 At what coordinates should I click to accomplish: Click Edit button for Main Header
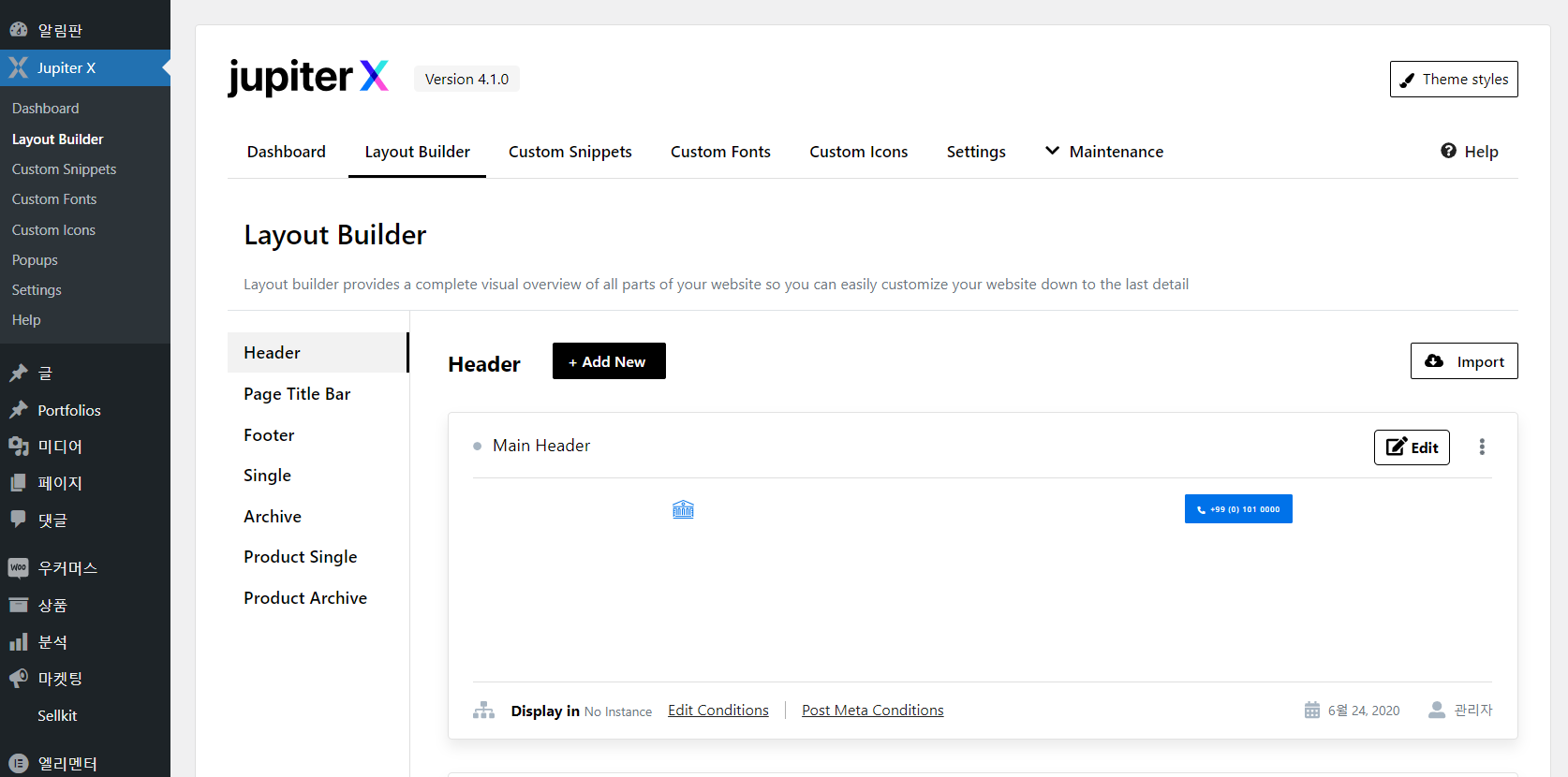pos(1412,447)
